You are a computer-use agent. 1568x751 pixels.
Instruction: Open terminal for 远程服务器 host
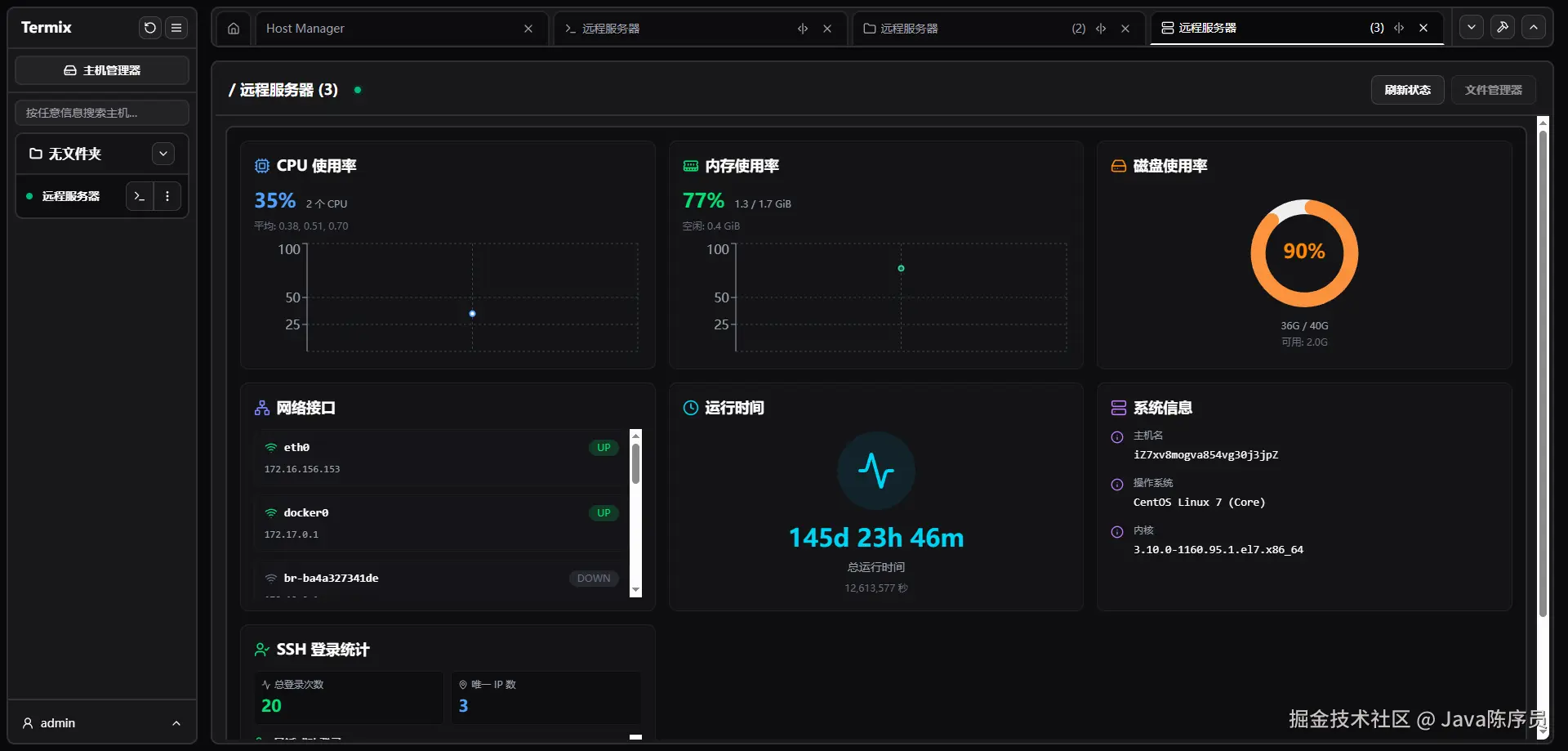point(140,196)
